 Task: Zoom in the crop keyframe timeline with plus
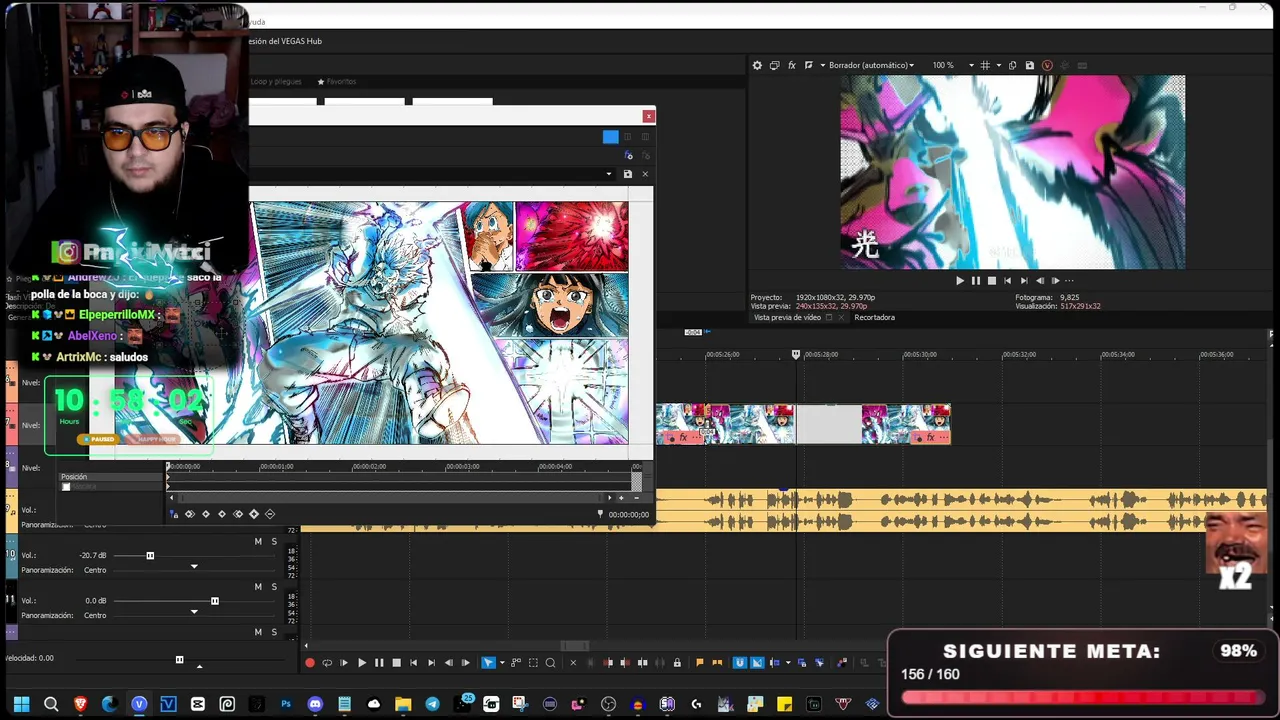click(621, 497)
